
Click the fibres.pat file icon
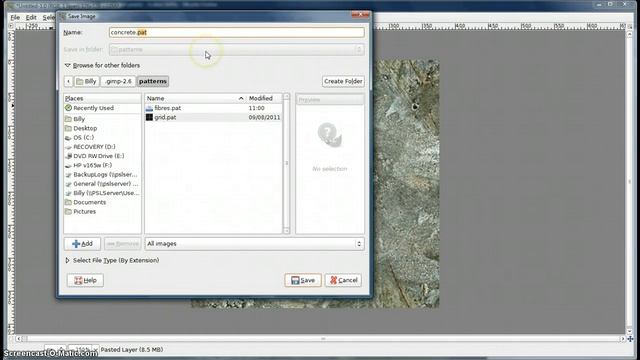point(149,108)
